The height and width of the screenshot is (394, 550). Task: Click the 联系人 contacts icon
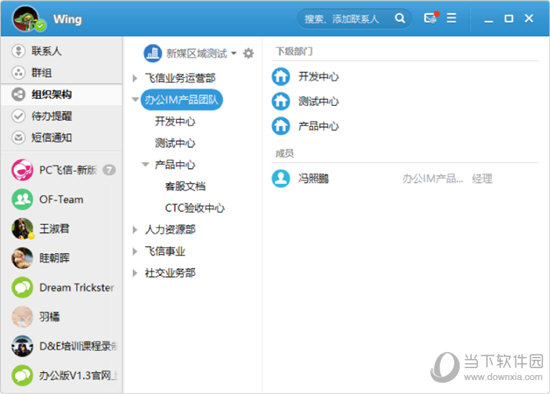(x=18, y=51)
